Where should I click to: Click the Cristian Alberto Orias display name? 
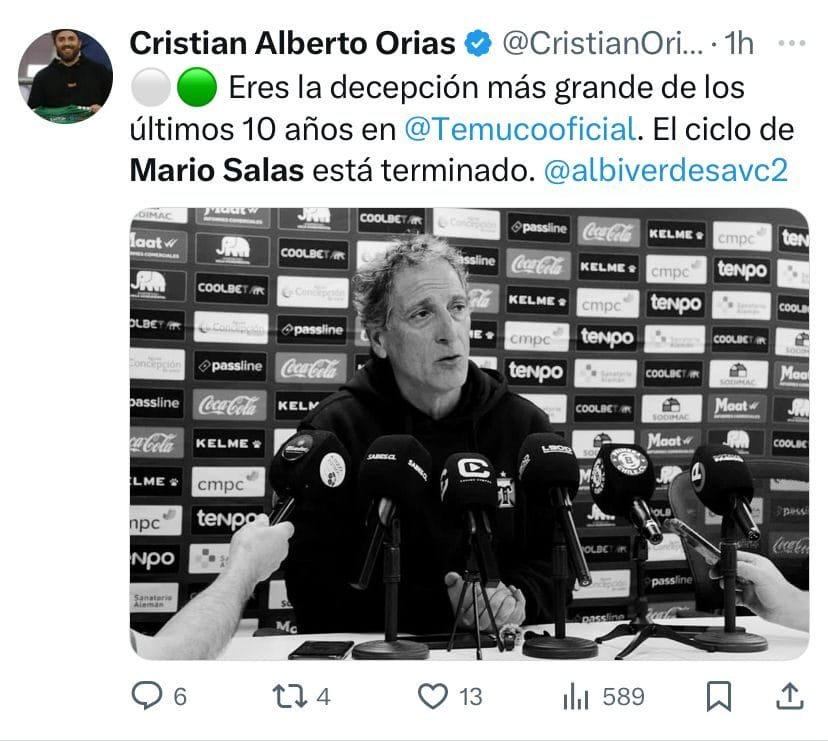click(292, 43)
